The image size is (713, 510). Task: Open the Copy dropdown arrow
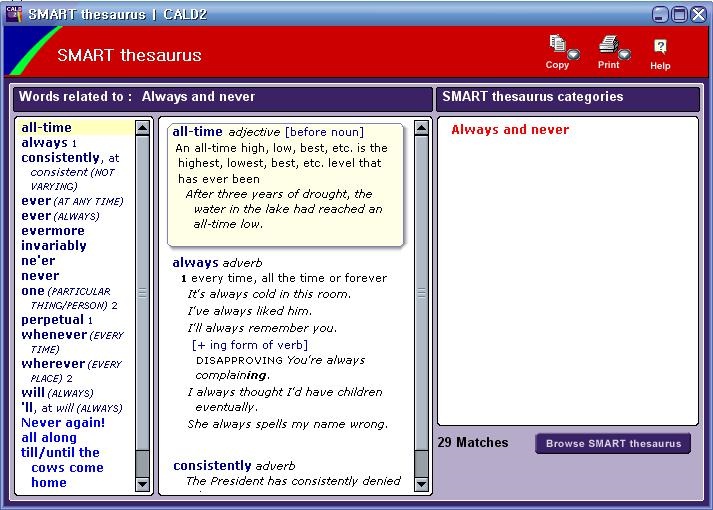(574, 54)
